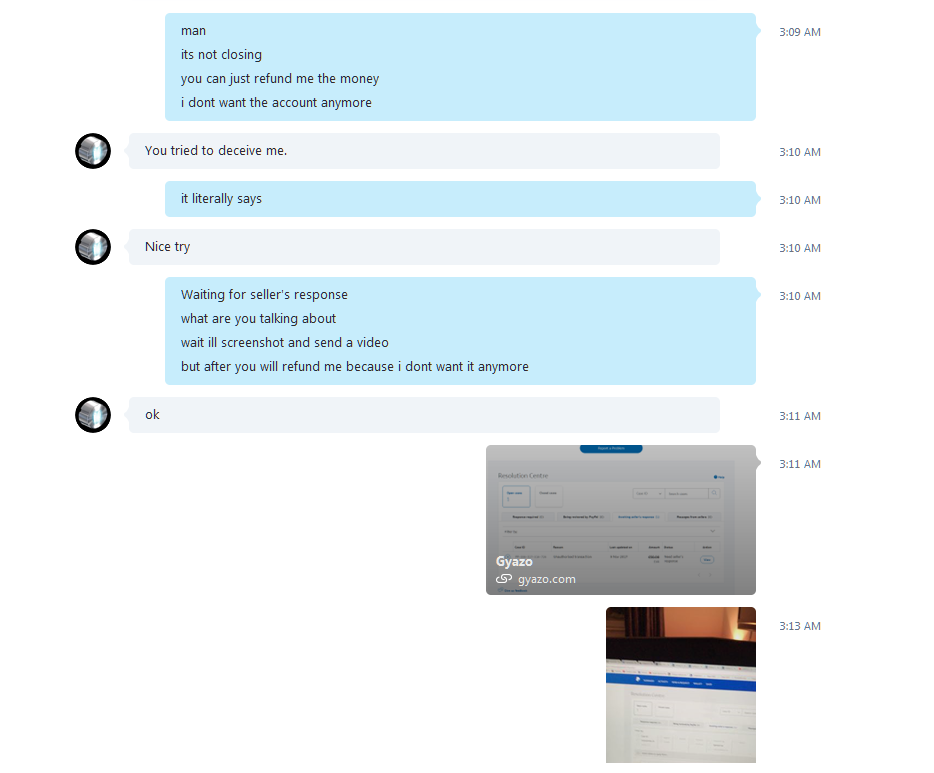This screenshot has height=773, width=934.
Task: Click the avatar beside "Nice try" message
Action: click(x=93, y=247)
